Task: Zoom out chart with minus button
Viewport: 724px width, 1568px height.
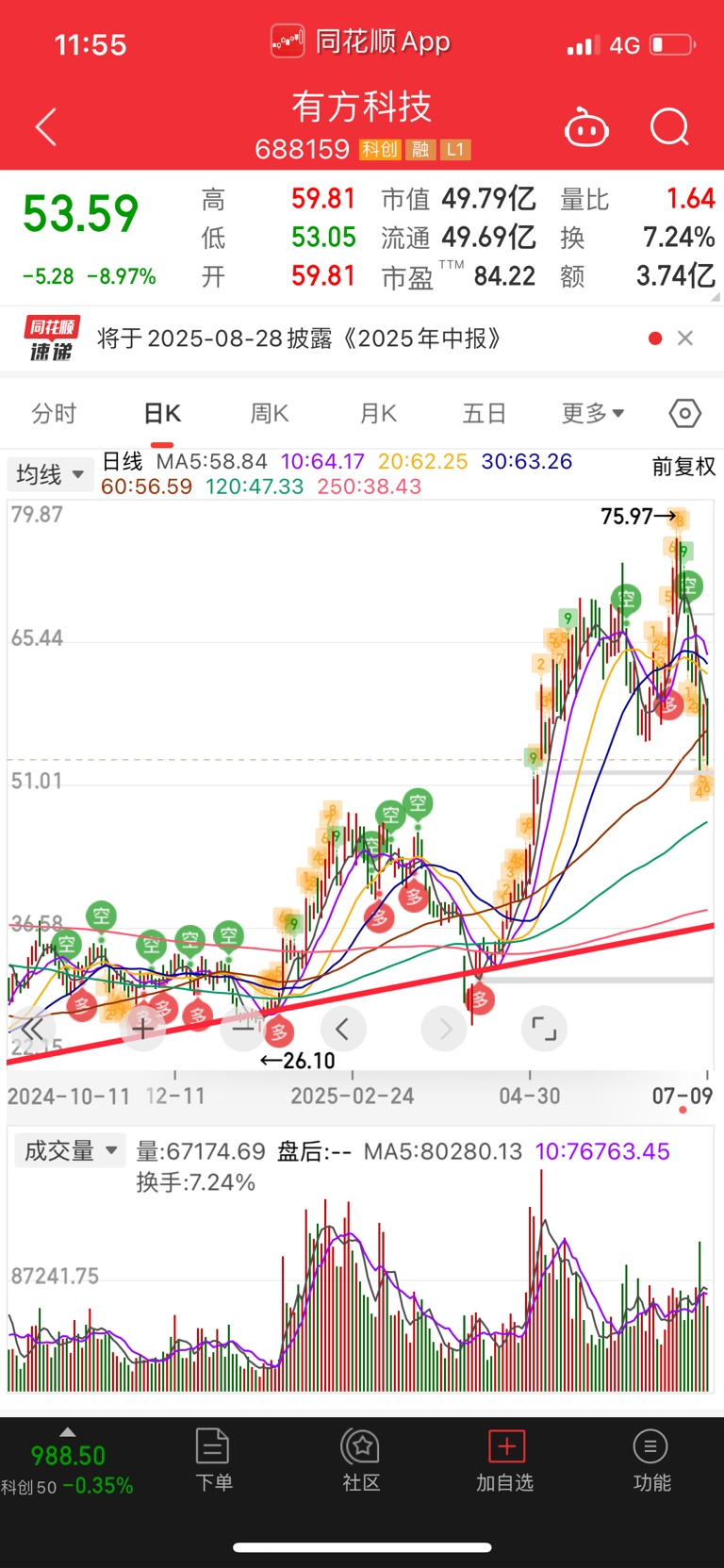Action: click(x=242, y=1029)
